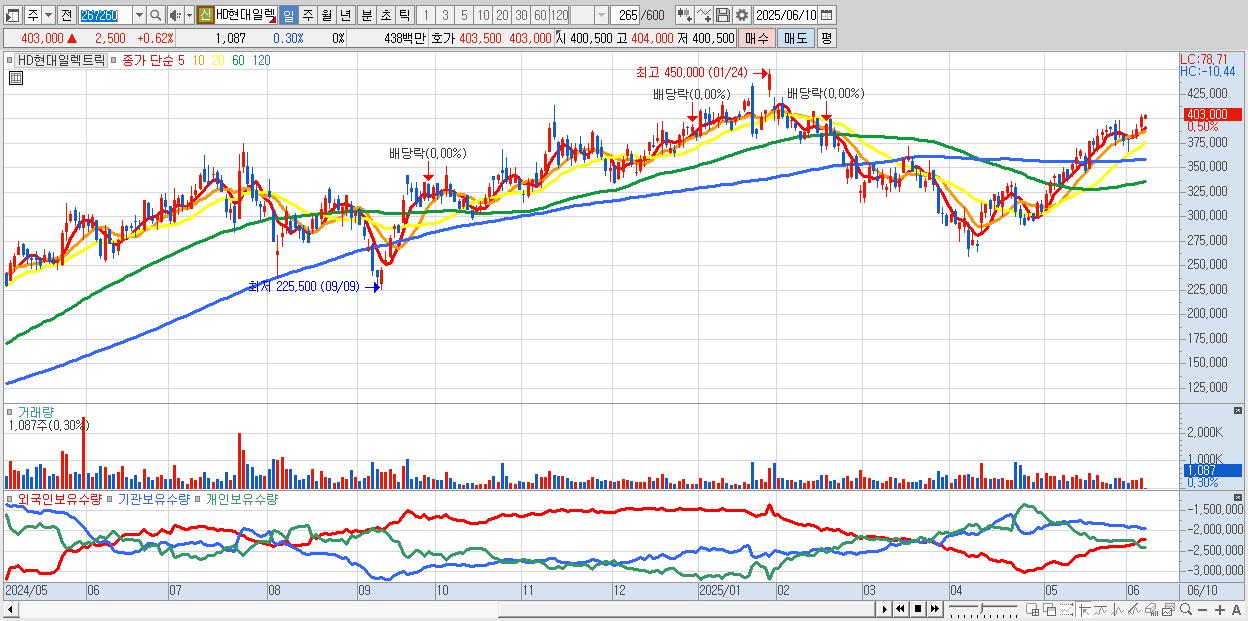Click the bottom-bar window with grid icon
The height and width of the screenshot is (621, 1248).
pos(1032,609)
